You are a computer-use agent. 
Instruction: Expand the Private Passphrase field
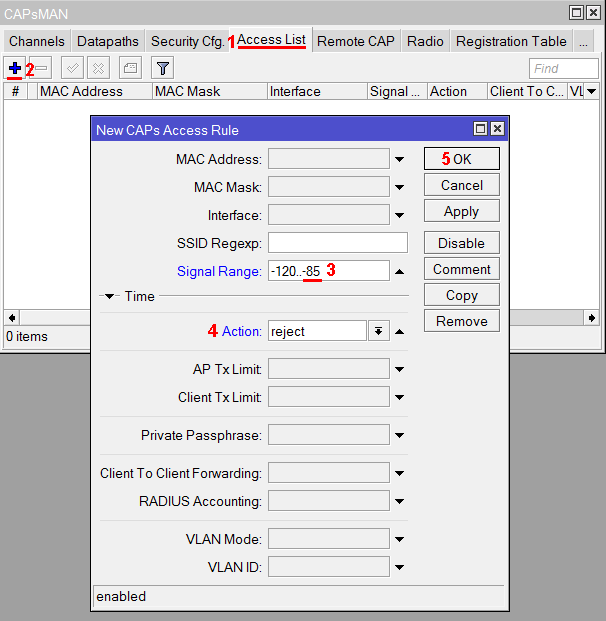pos(399,435)
